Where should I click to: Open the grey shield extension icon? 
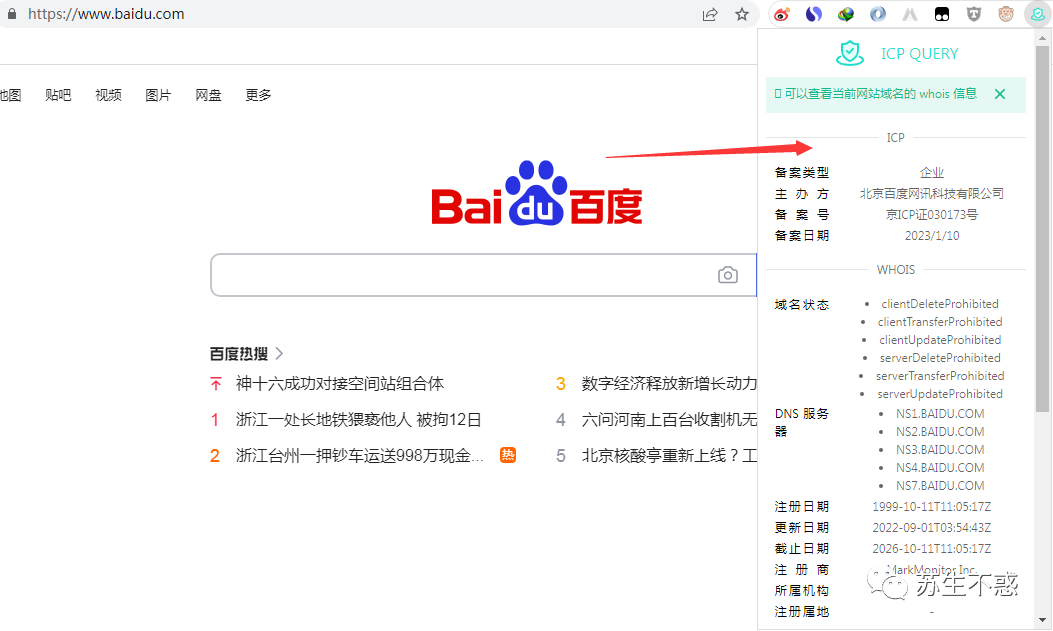pyautogui.click(x=974, y=14)
